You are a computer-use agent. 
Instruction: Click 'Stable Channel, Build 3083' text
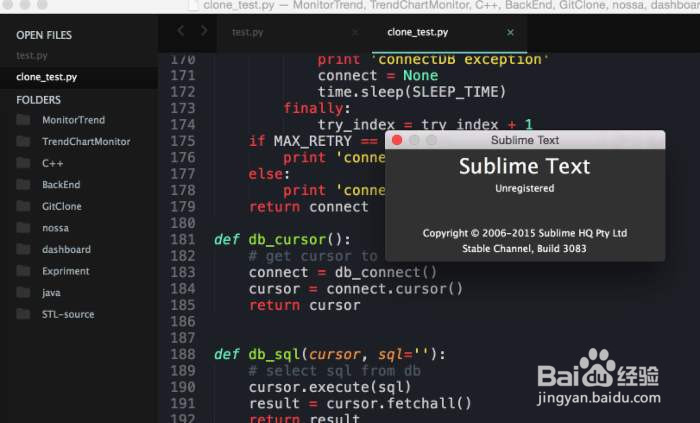pyautogui.click(x=524, y=249)
